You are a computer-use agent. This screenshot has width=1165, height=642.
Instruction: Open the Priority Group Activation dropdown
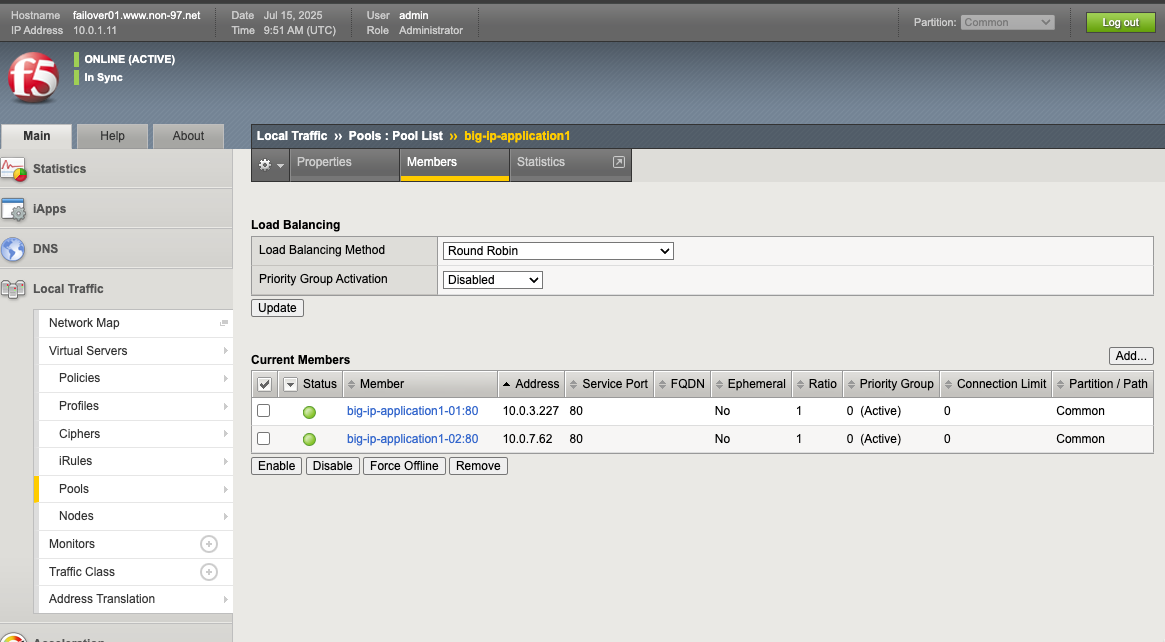(493, 280)
